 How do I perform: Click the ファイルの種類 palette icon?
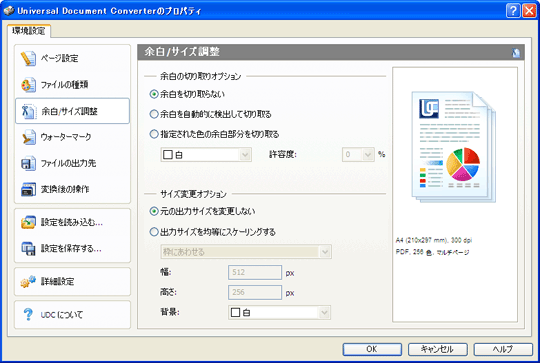28,85
